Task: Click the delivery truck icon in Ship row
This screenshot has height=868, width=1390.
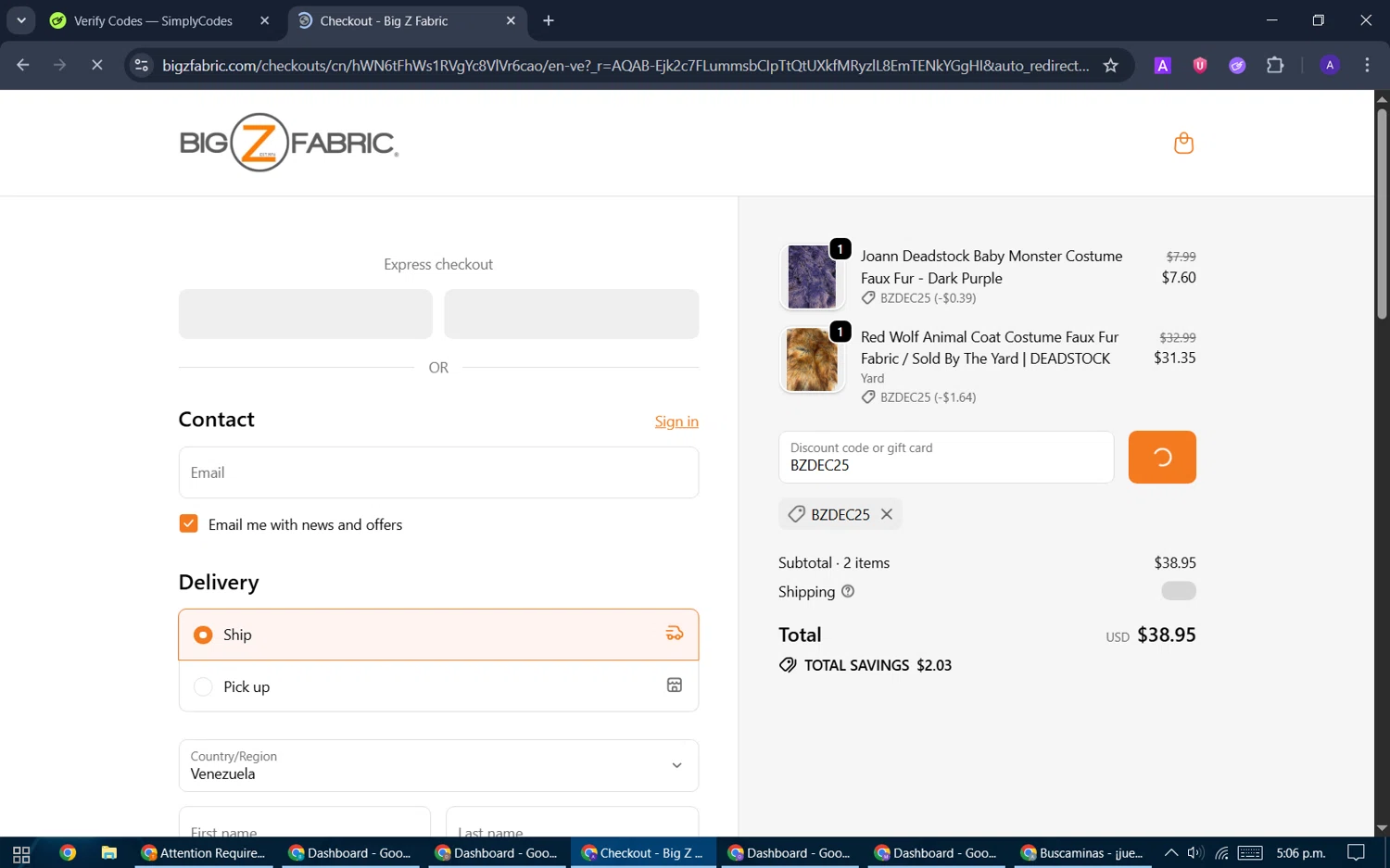Action: [675, 634]
